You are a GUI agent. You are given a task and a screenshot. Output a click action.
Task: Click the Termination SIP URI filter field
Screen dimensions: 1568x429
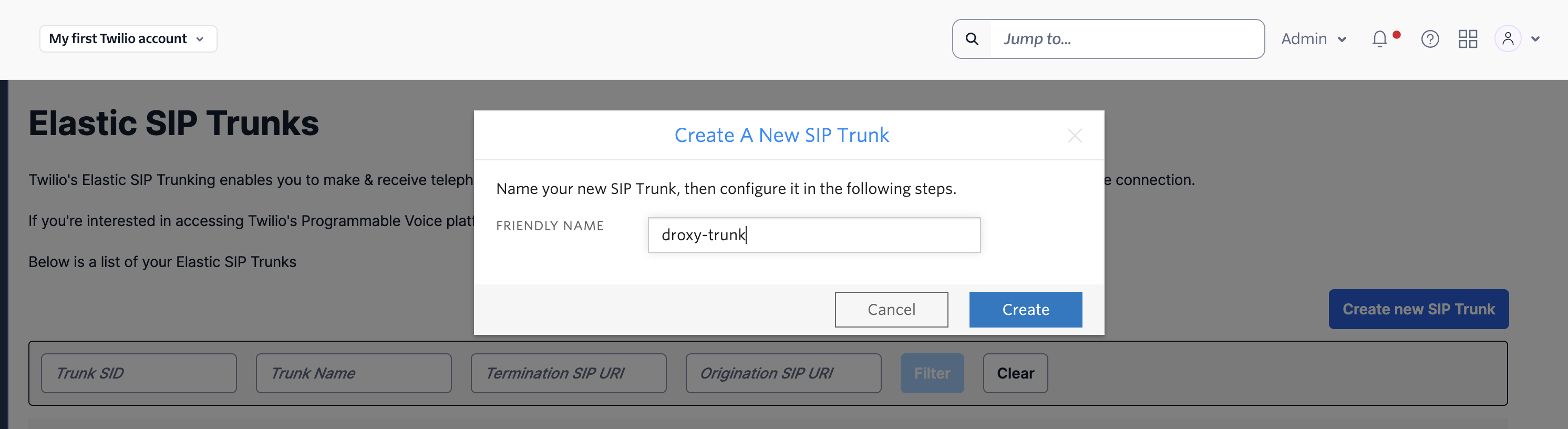pos(568,373)
